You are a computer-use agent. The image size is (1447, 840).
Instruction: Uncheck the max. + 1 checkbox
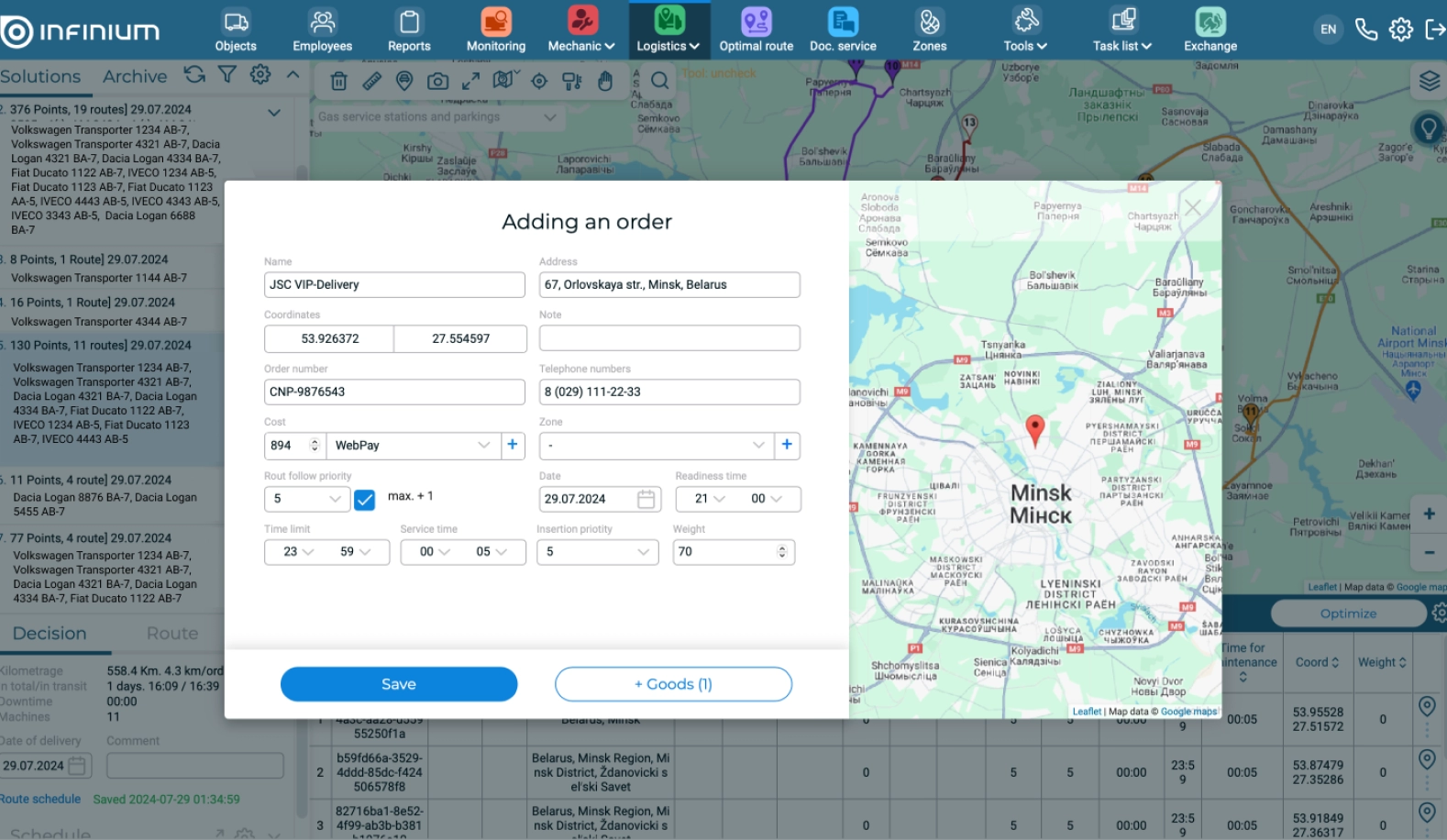pyautogui.click(x=364, y=500)
